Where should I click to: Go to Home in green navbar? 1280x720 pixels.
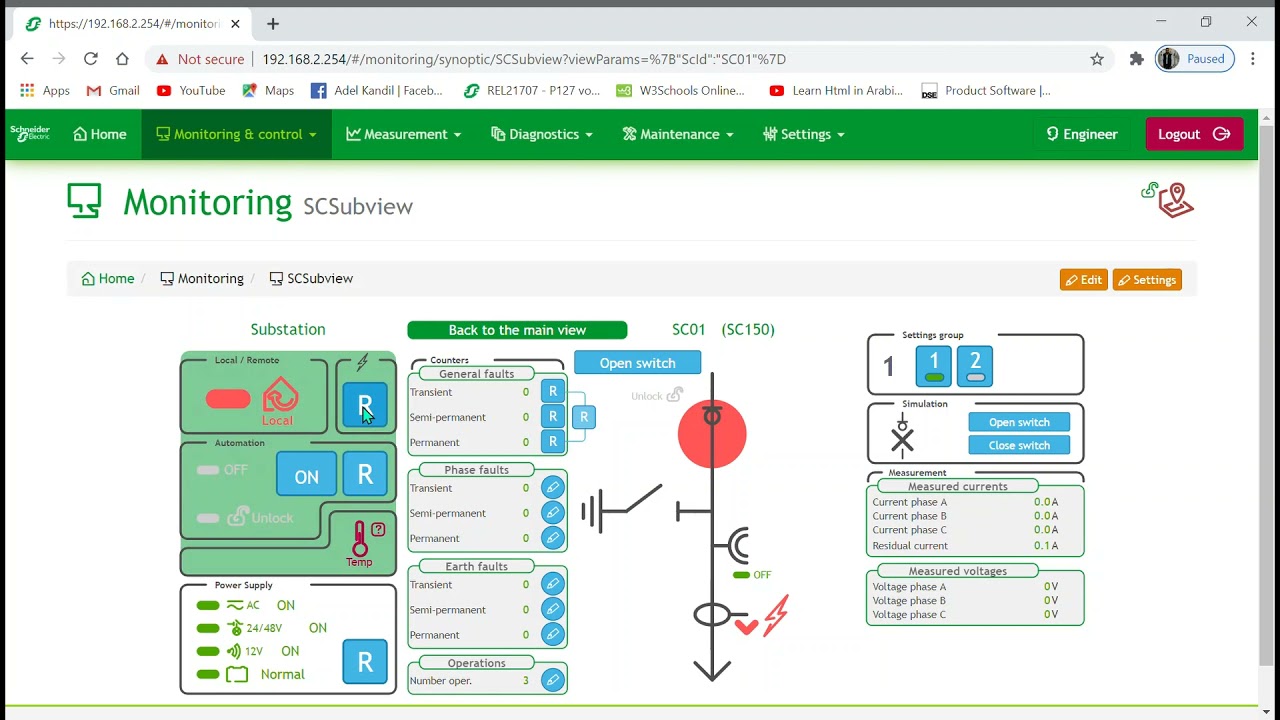tap(100, 134)
